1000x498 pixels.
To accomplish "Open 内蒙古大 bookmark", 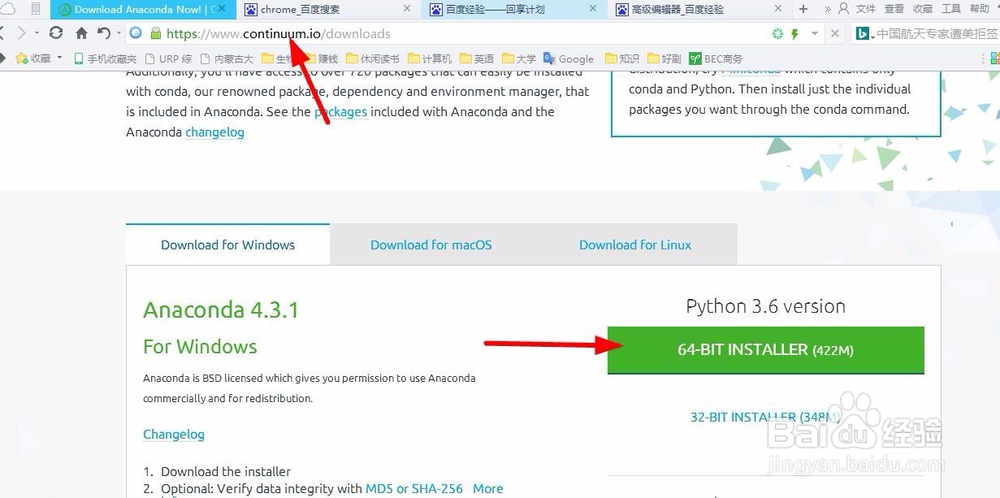I will 226,59.
